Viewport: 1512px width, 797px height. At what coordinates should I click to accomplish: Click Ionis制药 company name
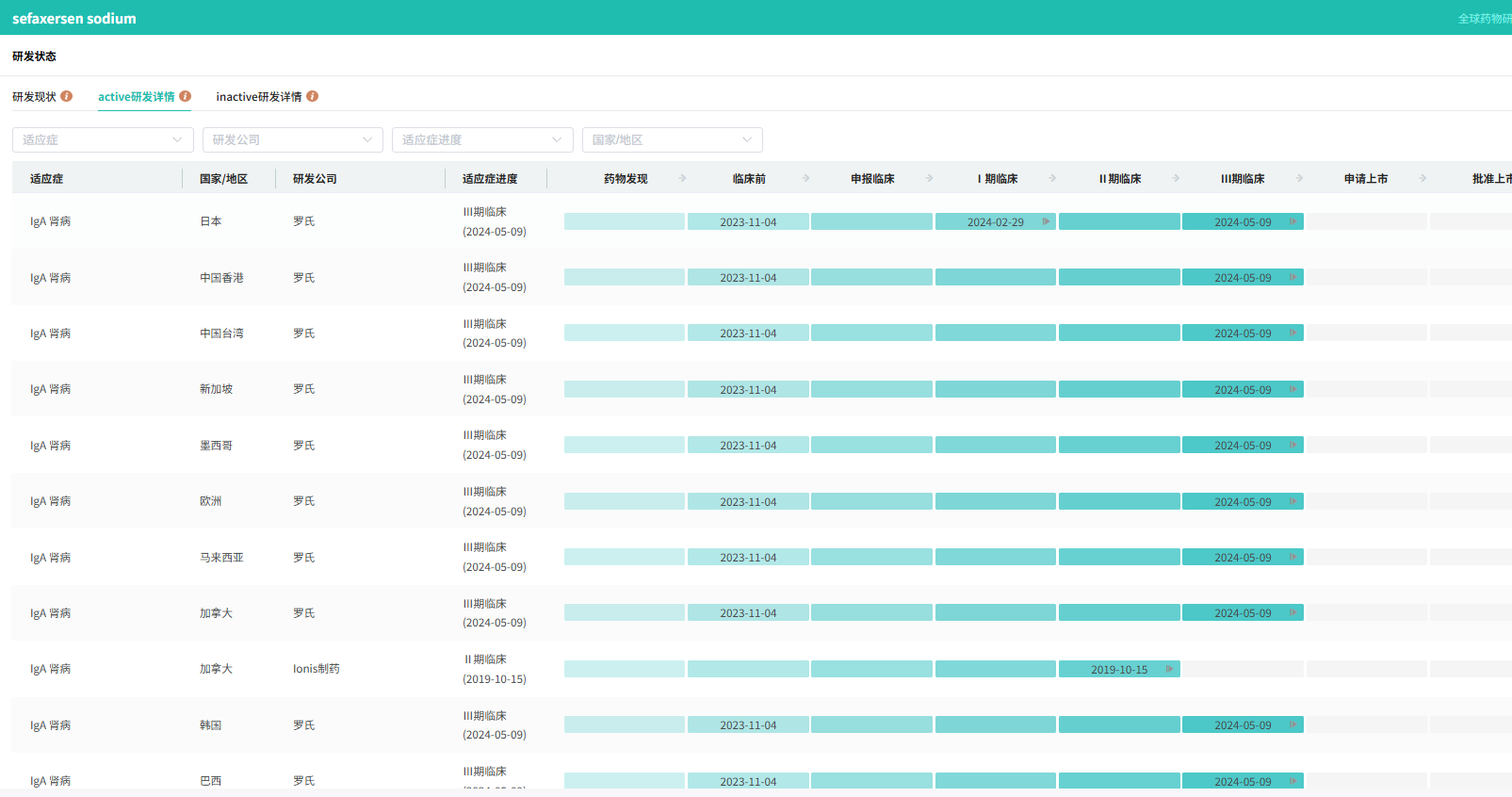(317, 669)
